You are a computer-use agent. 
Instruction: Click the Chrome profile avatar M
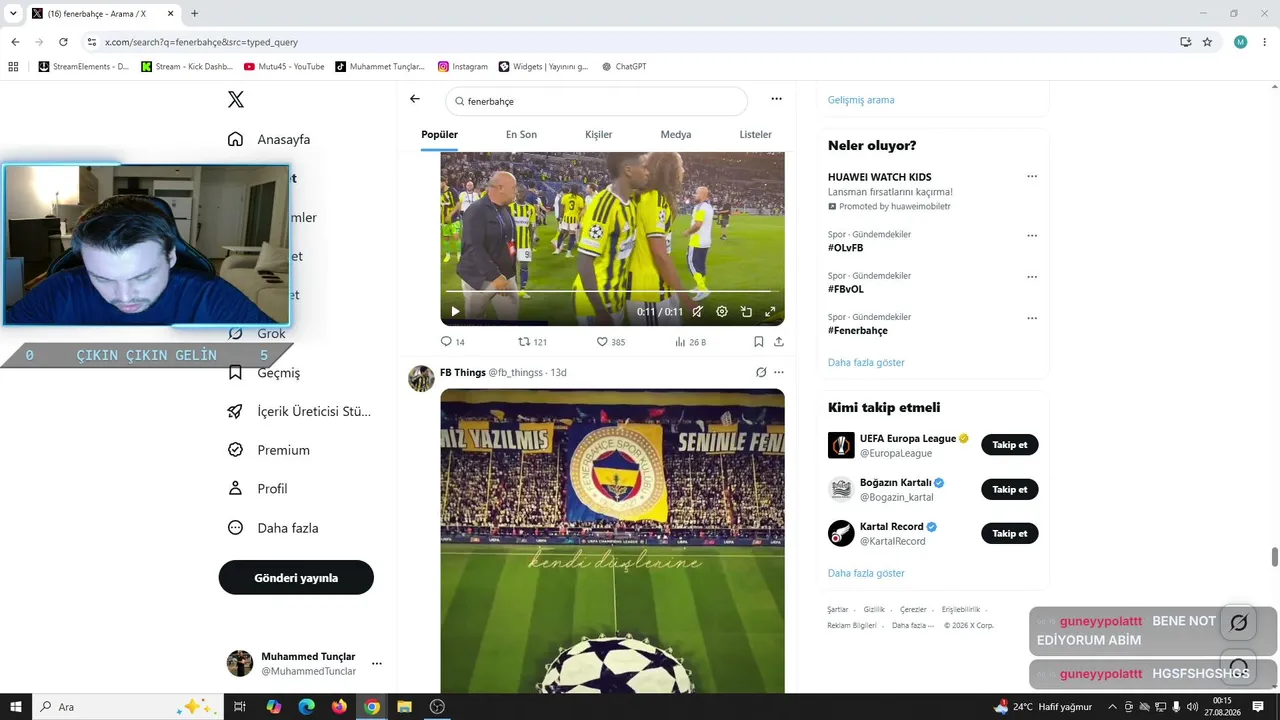(x=1241, y=42)
